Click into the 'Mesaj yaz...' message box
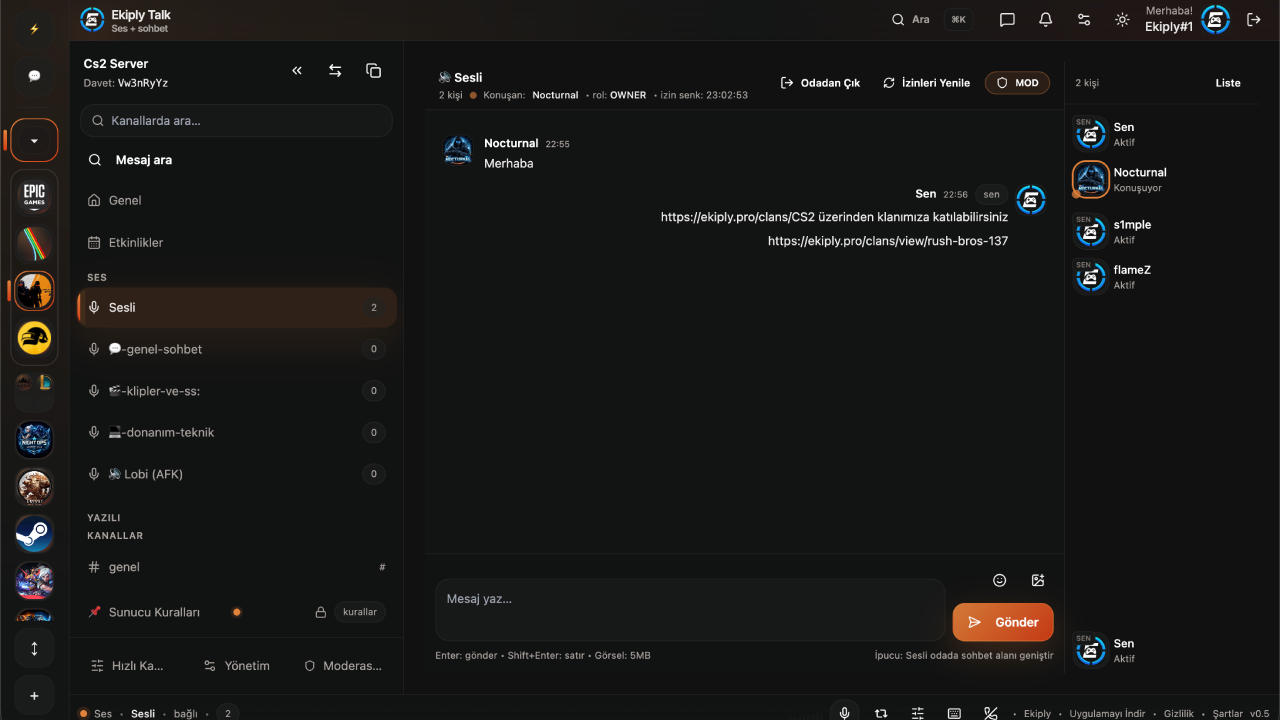1280x720 pixels. pyautogui.click(x=690, y=609)
